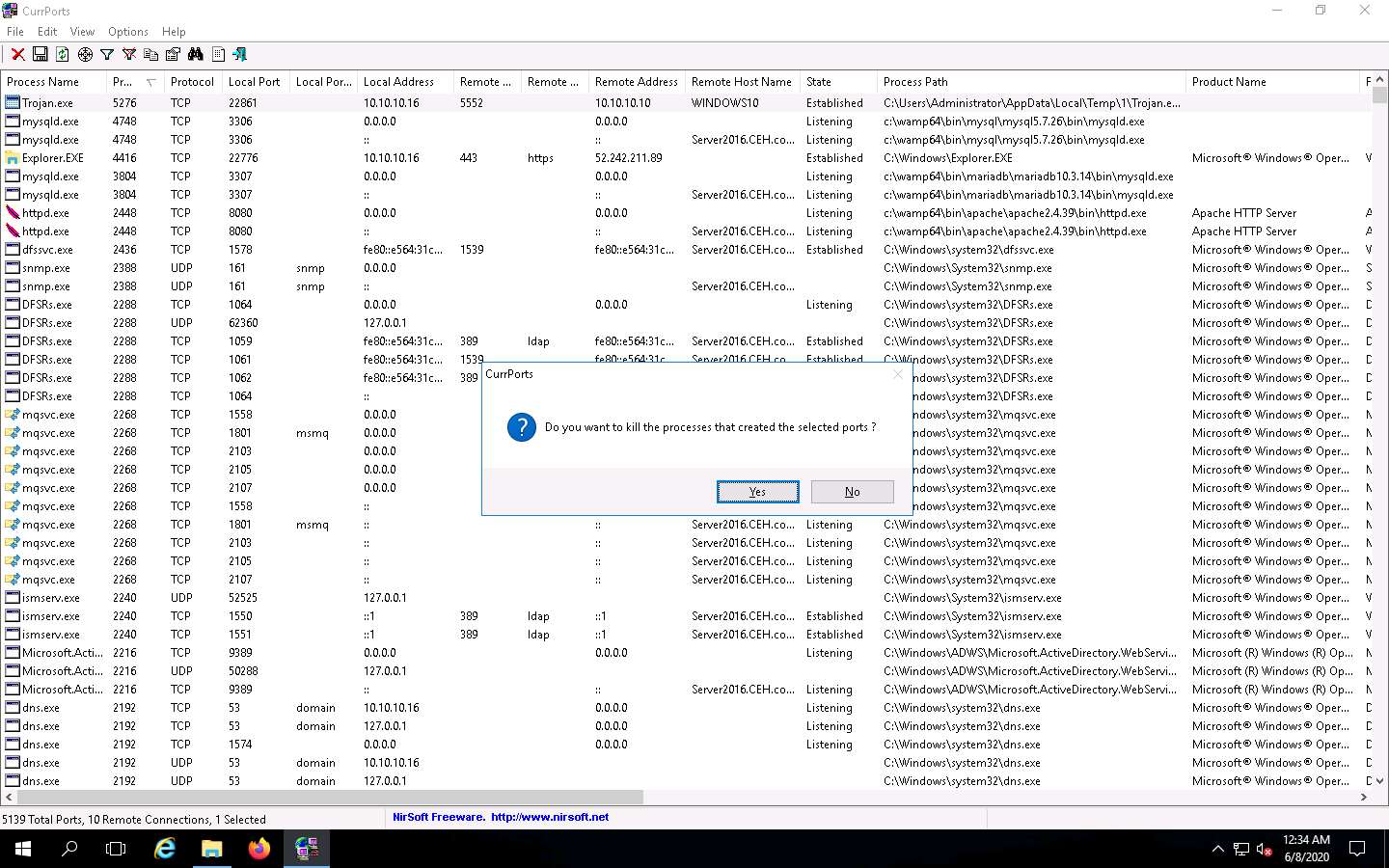Click the icon of ismserv.exe port 52525 row
The image size is (1389, 868).
click(x=14, y=597)
